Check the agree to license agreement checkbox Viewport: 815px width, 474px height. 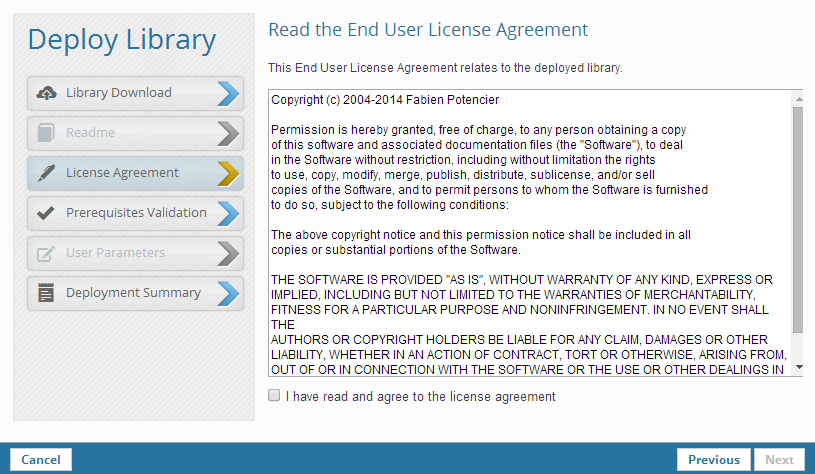pyautogui.click(x=274, y=396)
